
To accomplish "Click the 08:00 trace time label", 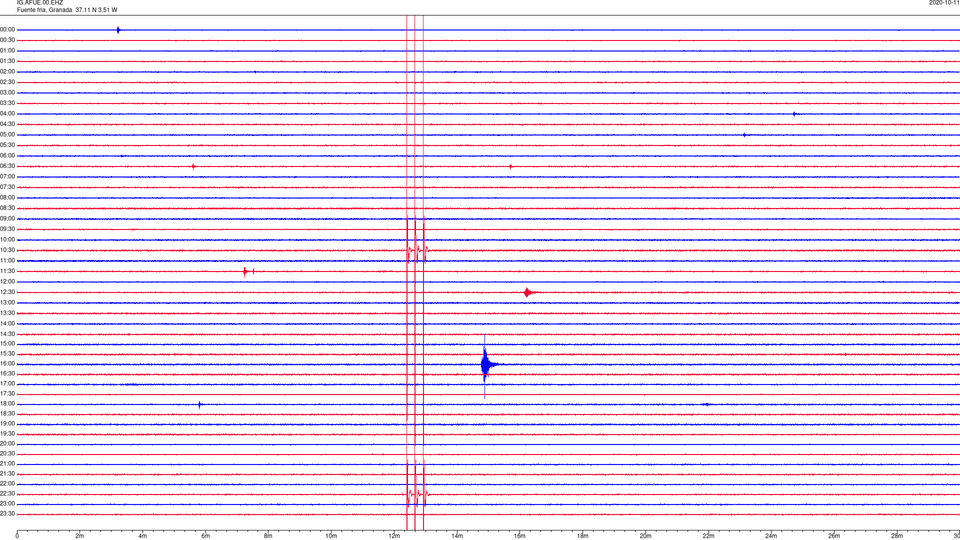I will (8, 198).
